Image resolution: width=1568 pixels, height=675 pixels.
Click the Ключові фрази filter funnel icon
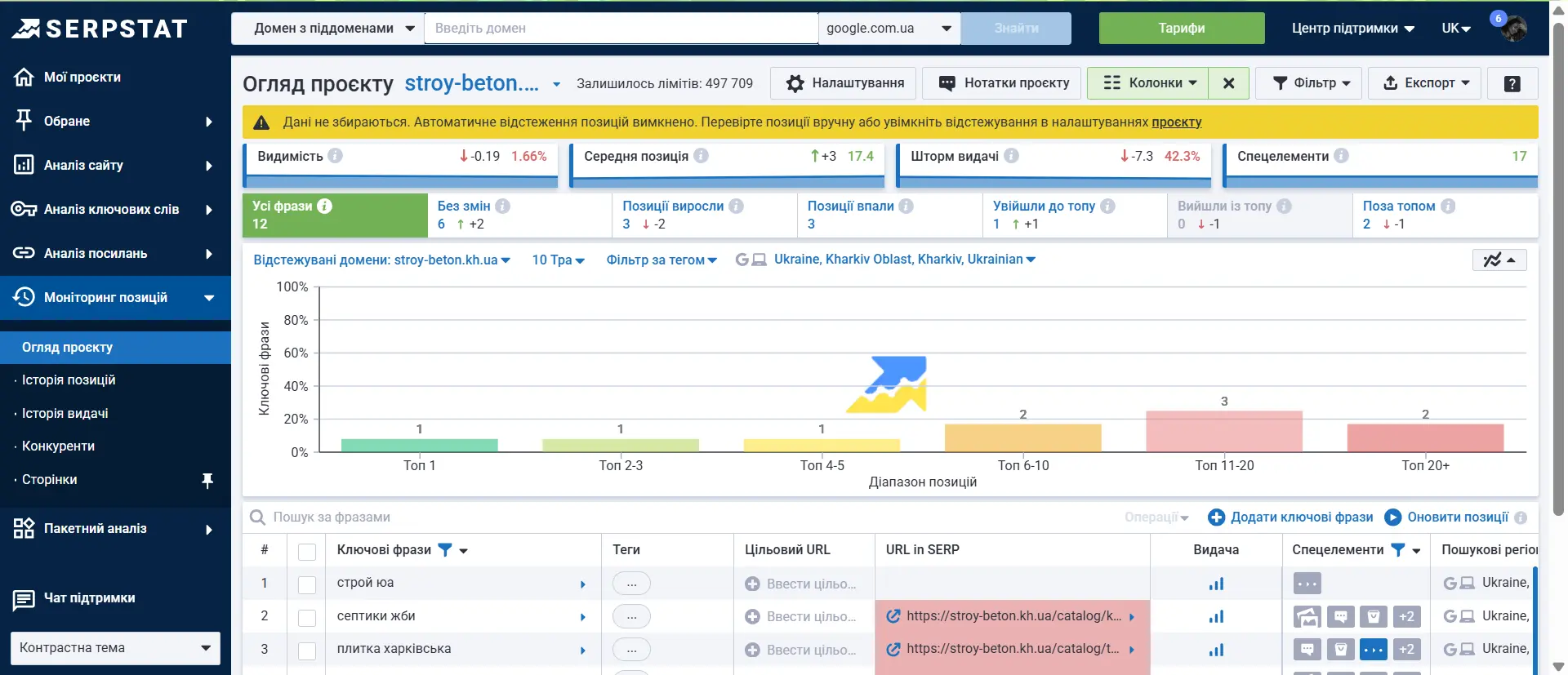(x=445, y=550)
